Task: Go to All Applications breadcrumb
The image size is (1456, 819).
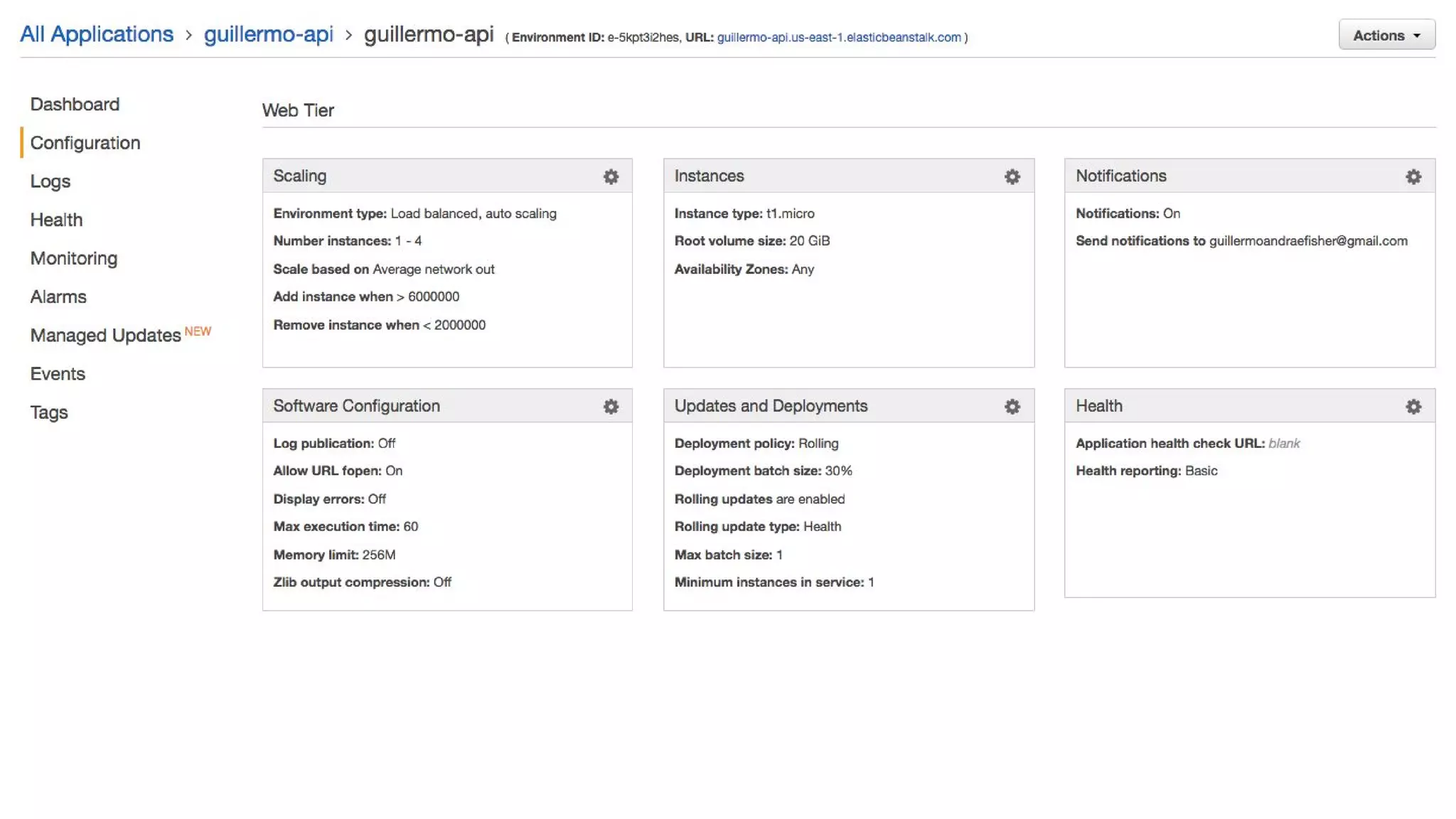Action: tap(97, 34)
